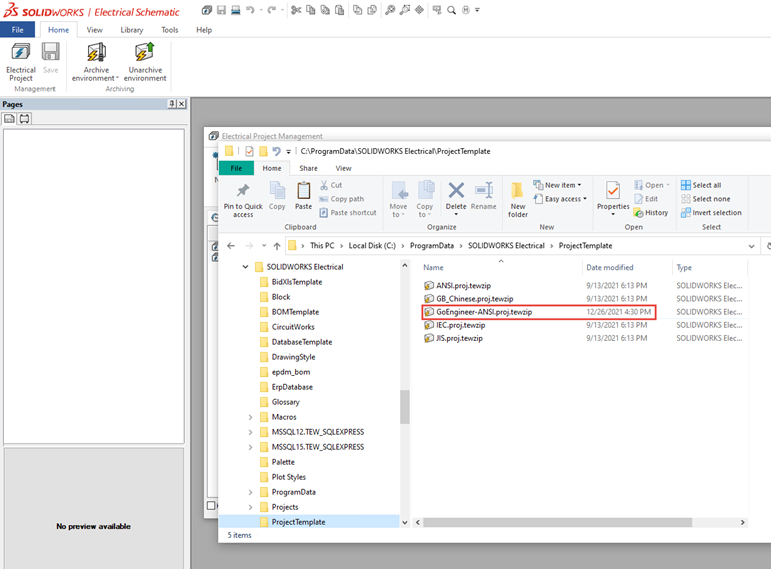This screenshot has width=771, height=569.
Task: Select the ProjectTemplate folder in tree
Action: pyautogui.click(x=298, y=522)
